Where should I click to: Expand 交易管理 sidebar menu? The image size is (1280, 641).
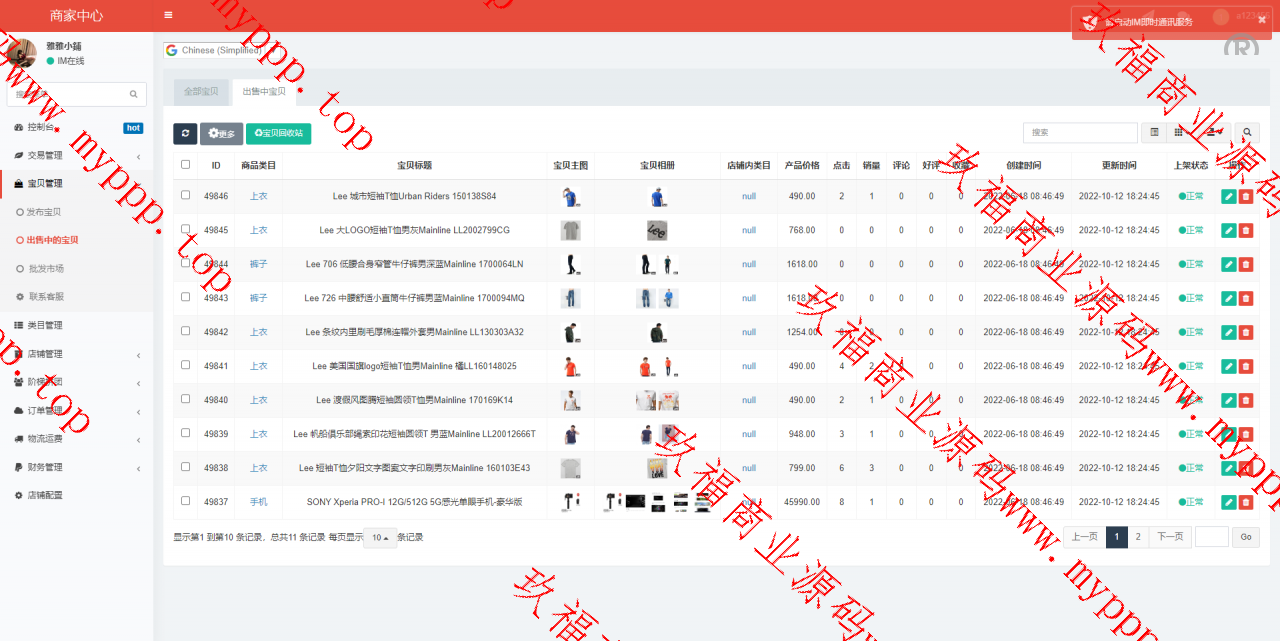pyautogui.click(x=76, y=156)
